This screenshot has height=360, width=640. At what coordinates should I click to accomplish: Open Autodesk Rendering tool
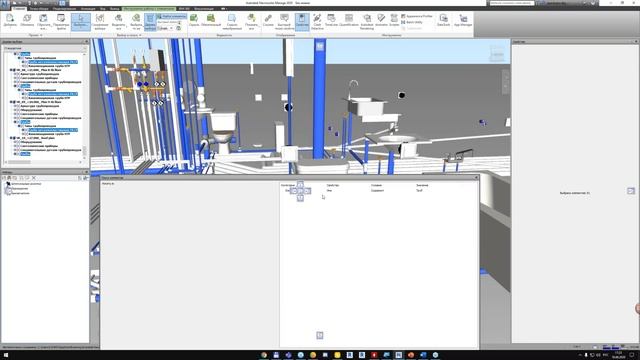pyautogui.click(x=367, y=21)
